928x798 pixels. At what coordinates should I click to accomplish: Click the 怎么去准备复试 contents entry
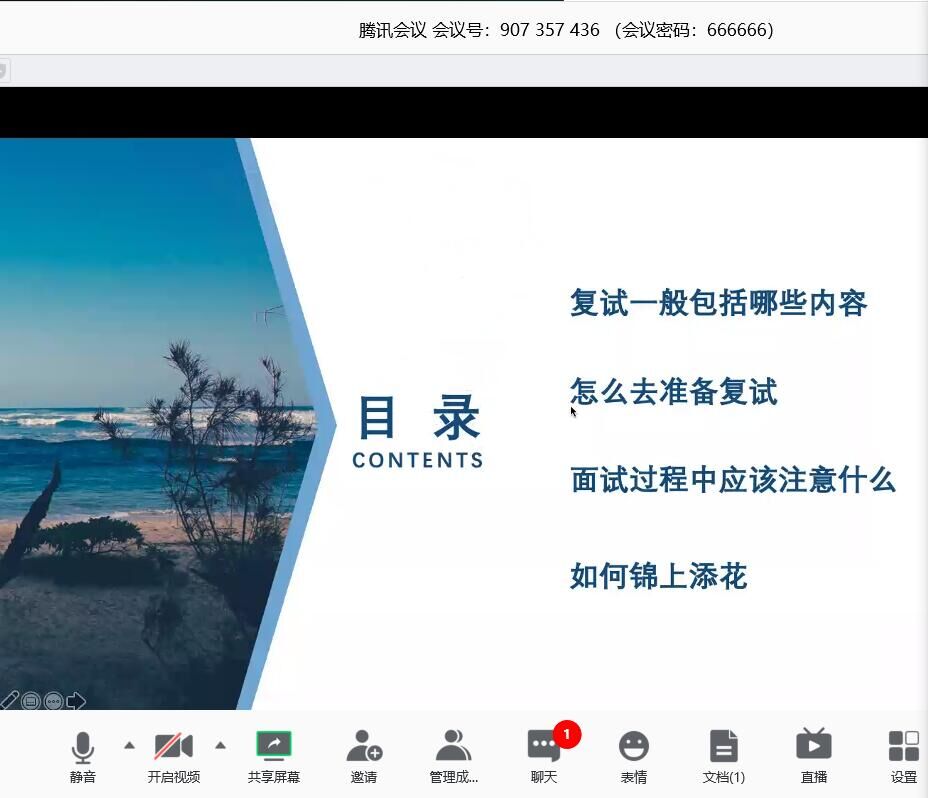click(x=673, y=391)
